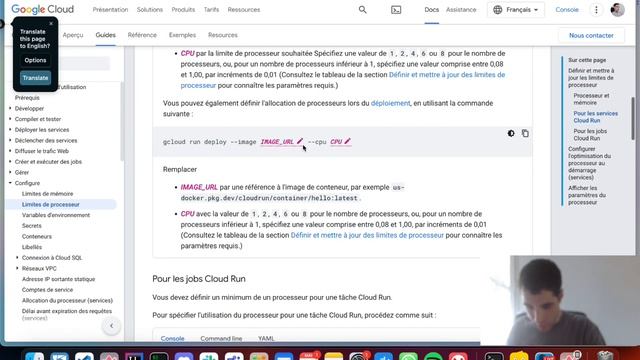The height and width of the screenshot is (360, 640).
Task: Collapse the left navigation panel chevron
Action: coord(111,326)
